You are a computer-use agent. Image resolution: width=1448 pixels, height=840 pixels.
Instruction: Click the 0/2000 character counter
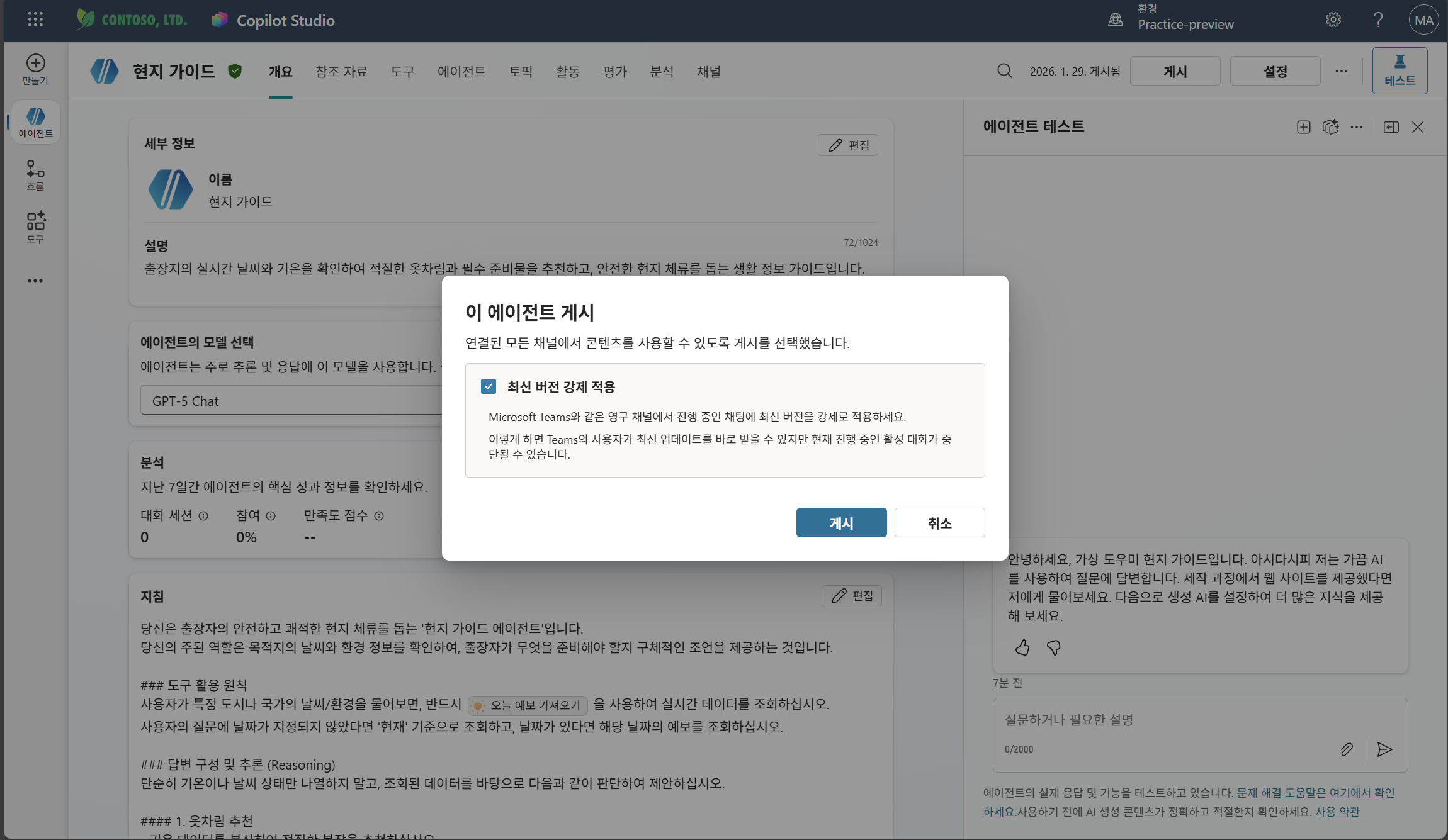(x=1019, y=749)
